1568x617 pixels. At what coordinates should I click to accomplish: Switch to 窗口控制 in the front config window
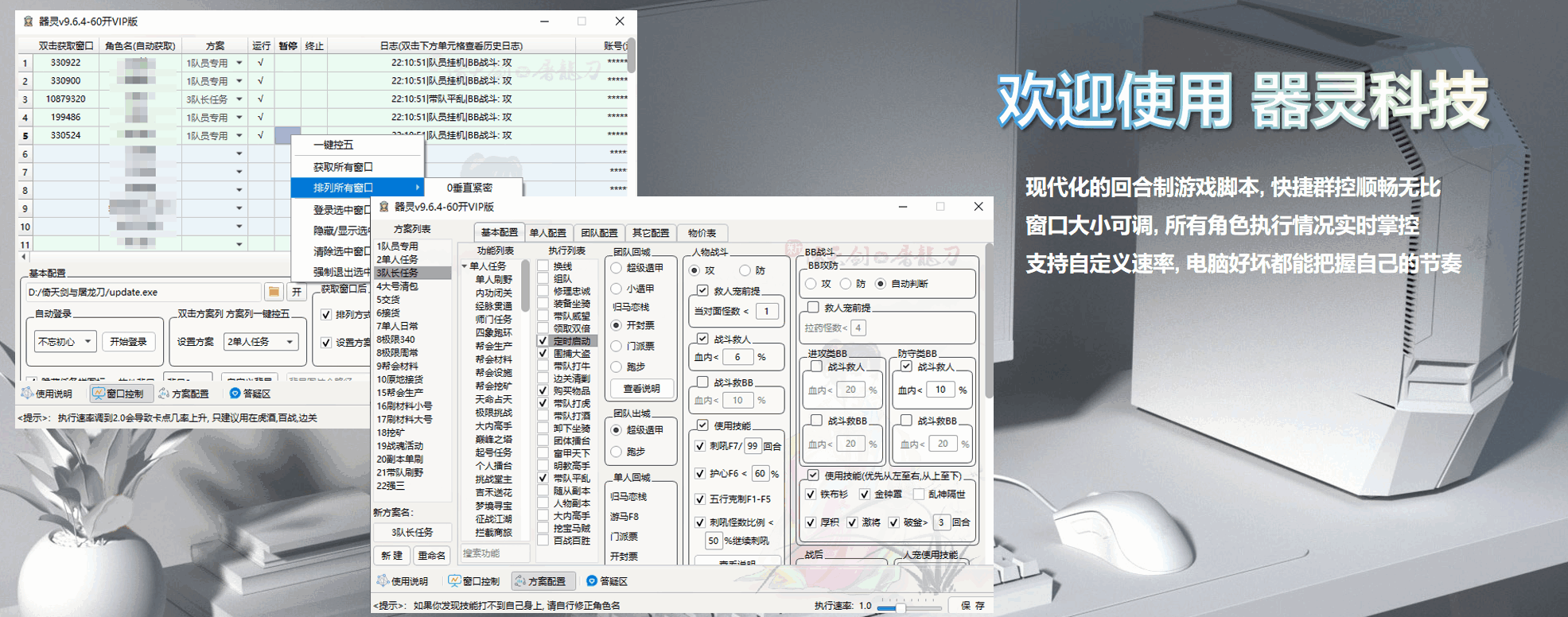tap(475, 581)
